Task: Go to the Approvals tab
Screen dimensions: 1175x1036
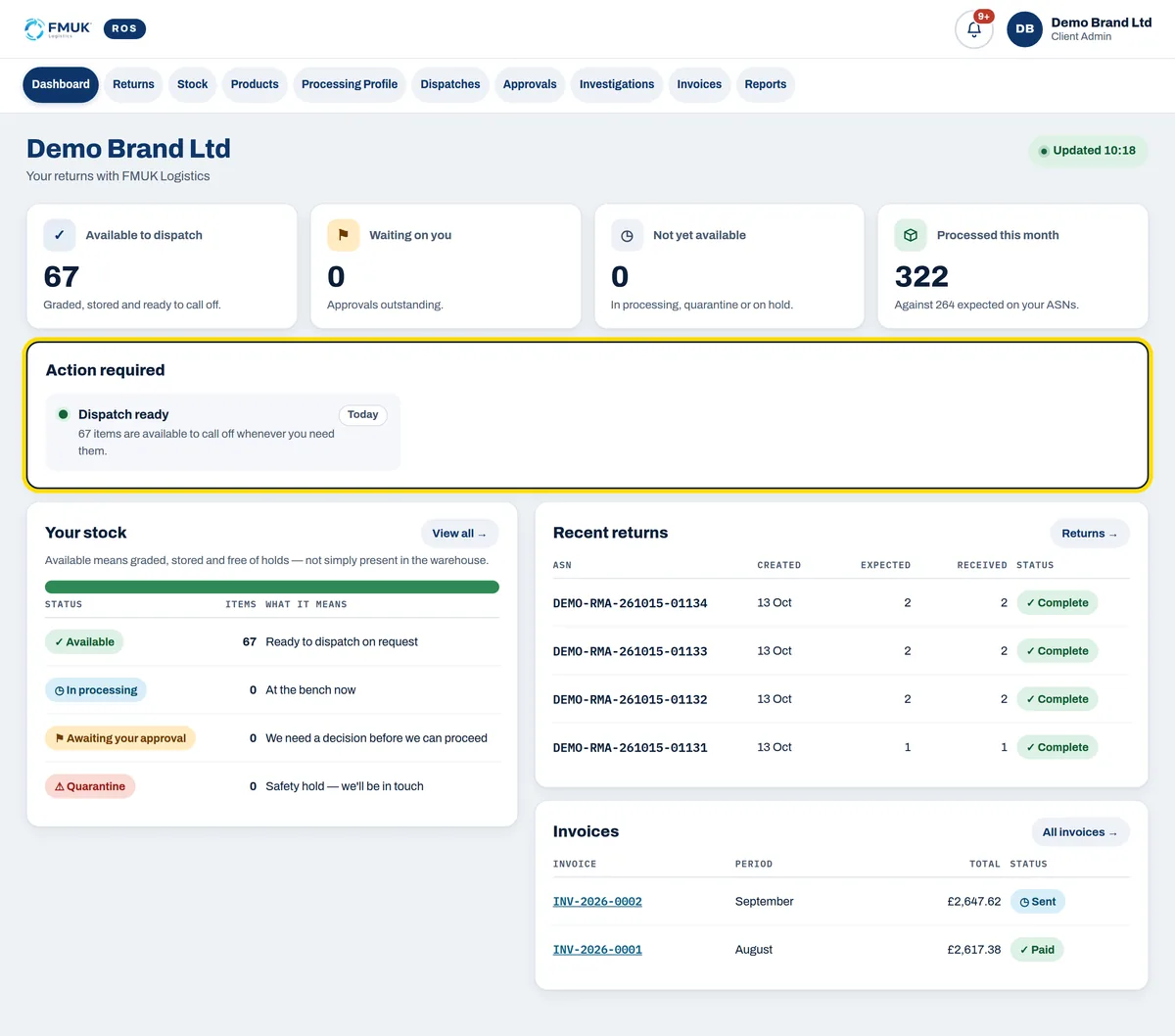Action: click(x=530, y=84)
